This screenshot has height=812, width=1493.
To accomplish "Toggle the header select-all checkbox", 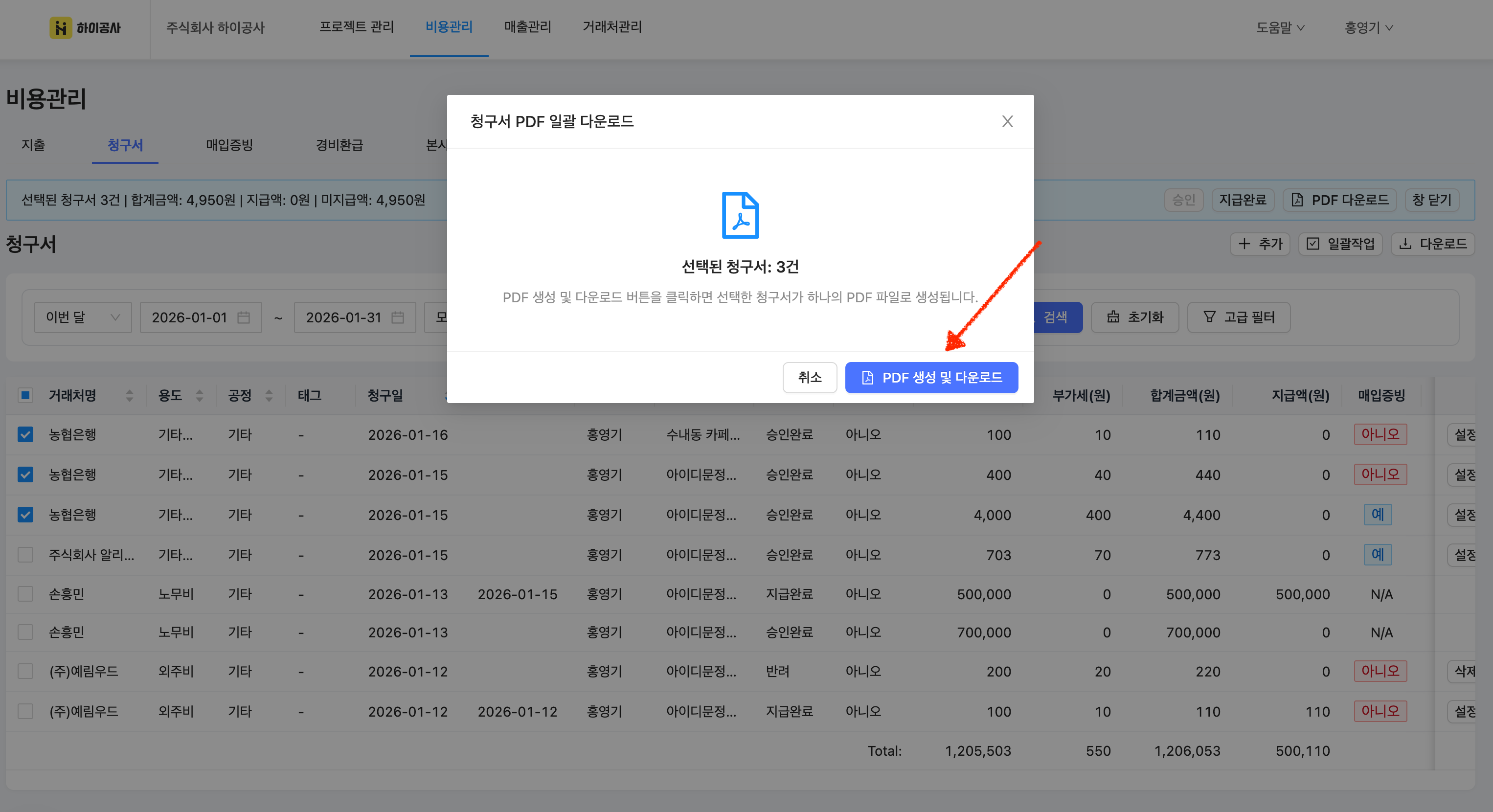I will 25,396.
